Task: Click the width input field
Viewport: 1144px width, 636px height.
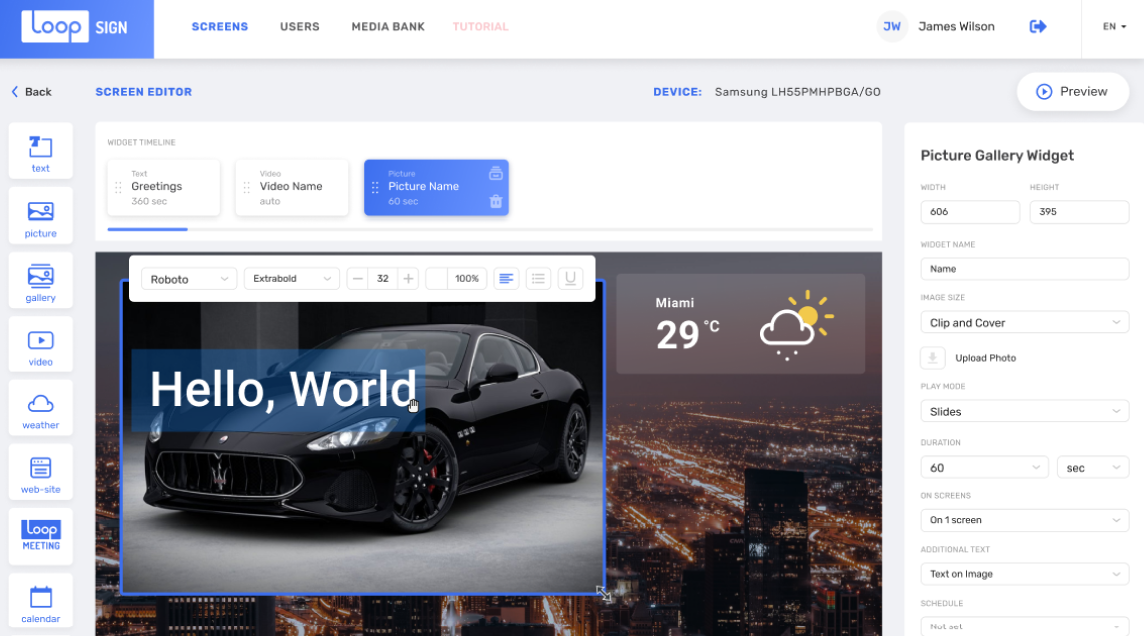Action: click(969, 212)
